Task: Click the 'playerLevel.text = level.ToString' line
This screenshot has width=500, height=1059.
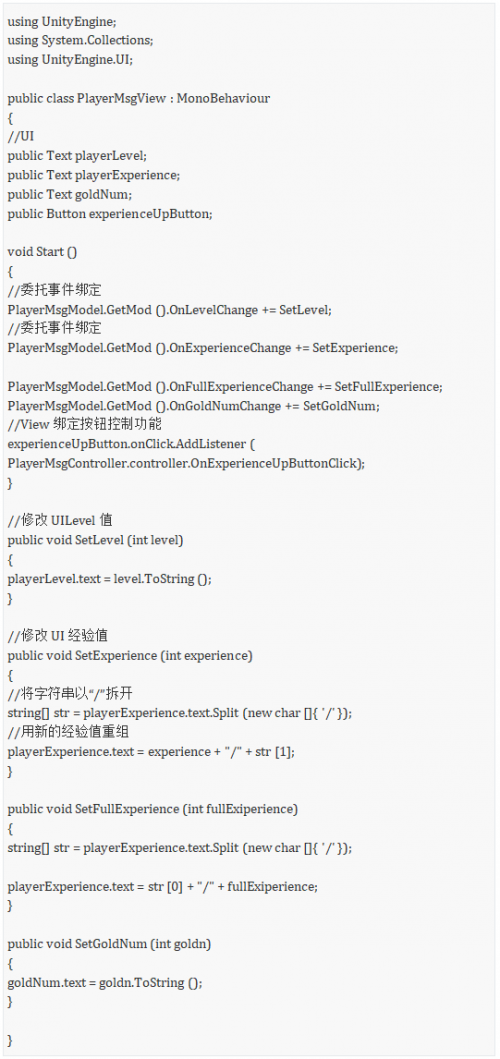Action: click(x=109, y=579)
